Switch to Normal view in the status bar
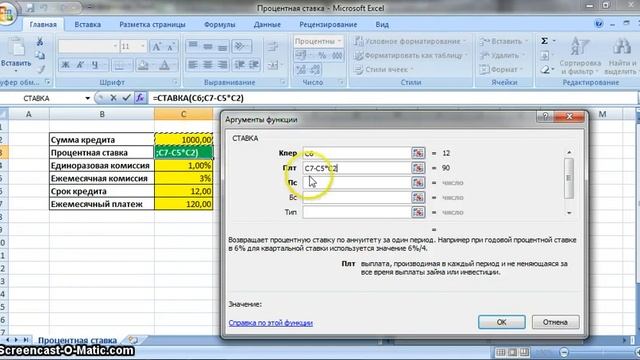Viewport: 640px width, 360px height. pos(500,352)
